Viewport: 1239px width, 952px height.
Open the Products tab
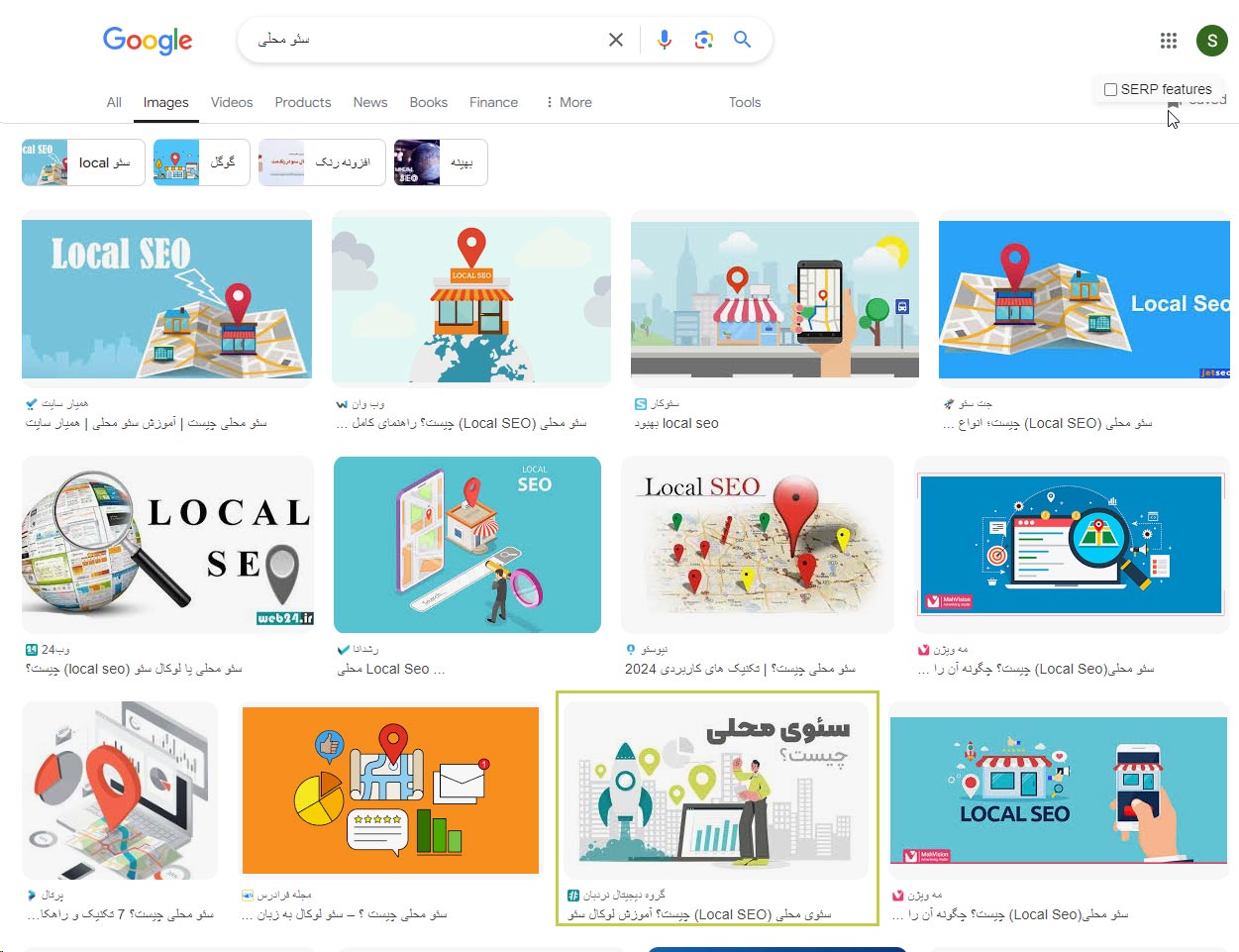point(303,102)
